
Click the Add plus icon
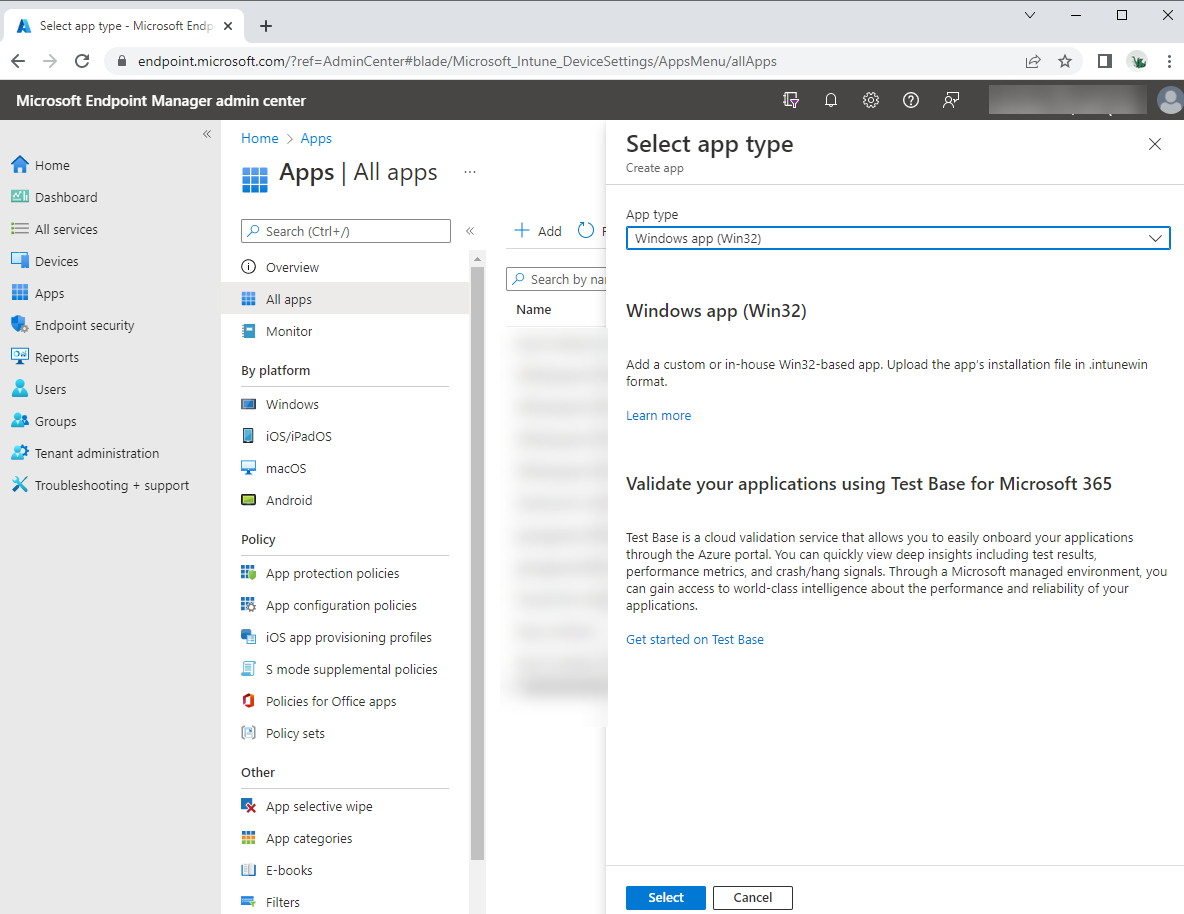(x=537, y=231)
